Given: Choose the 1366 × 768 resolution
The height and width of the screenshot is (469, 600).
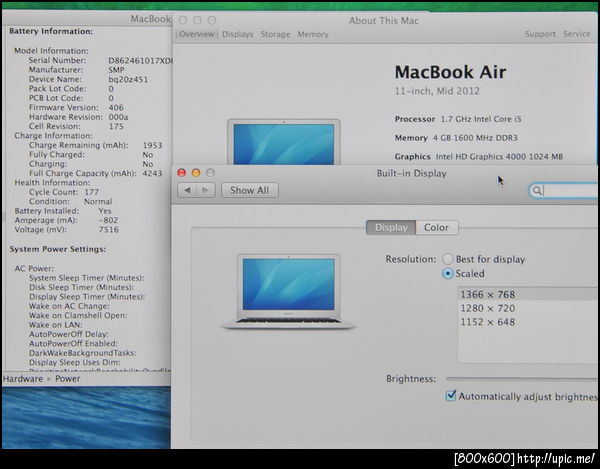Looking at the screenshot, I should [x=527, y=295].
